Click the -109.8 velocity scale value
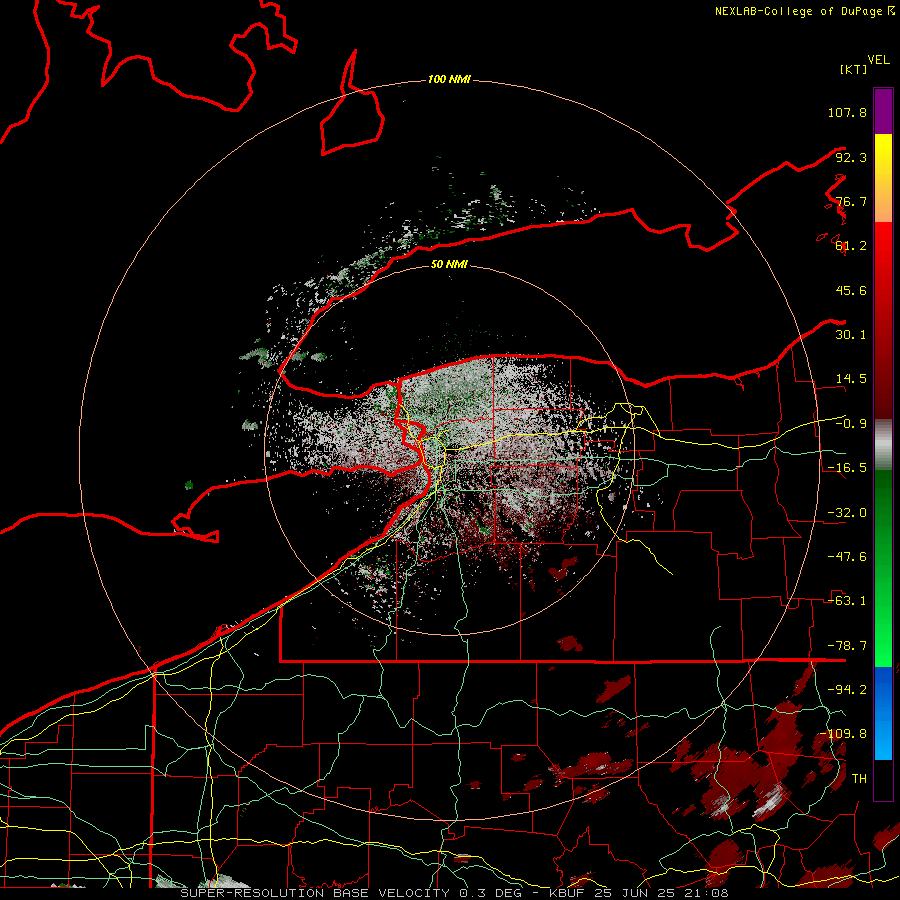 coord(843,734)
